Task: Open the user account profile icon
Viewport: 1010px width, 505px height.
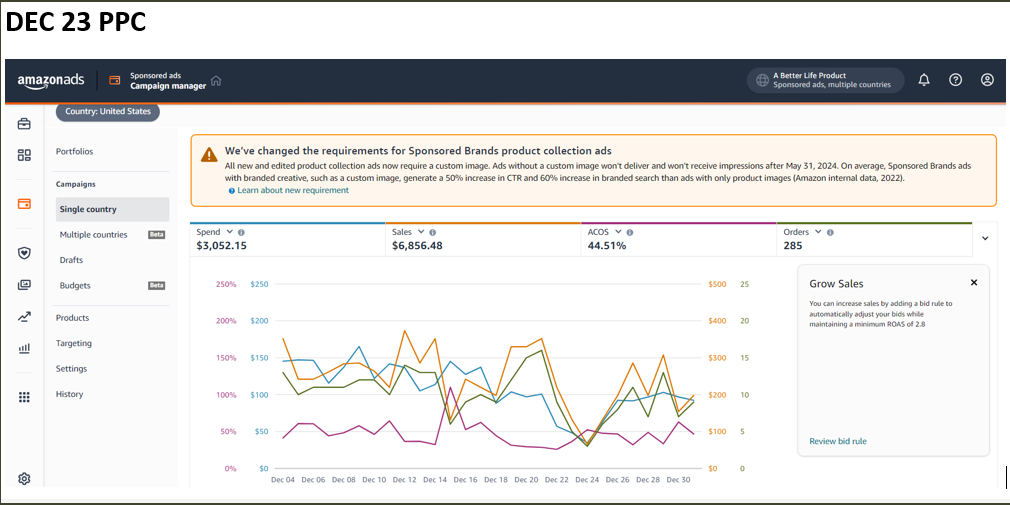Action: point(987,80)
